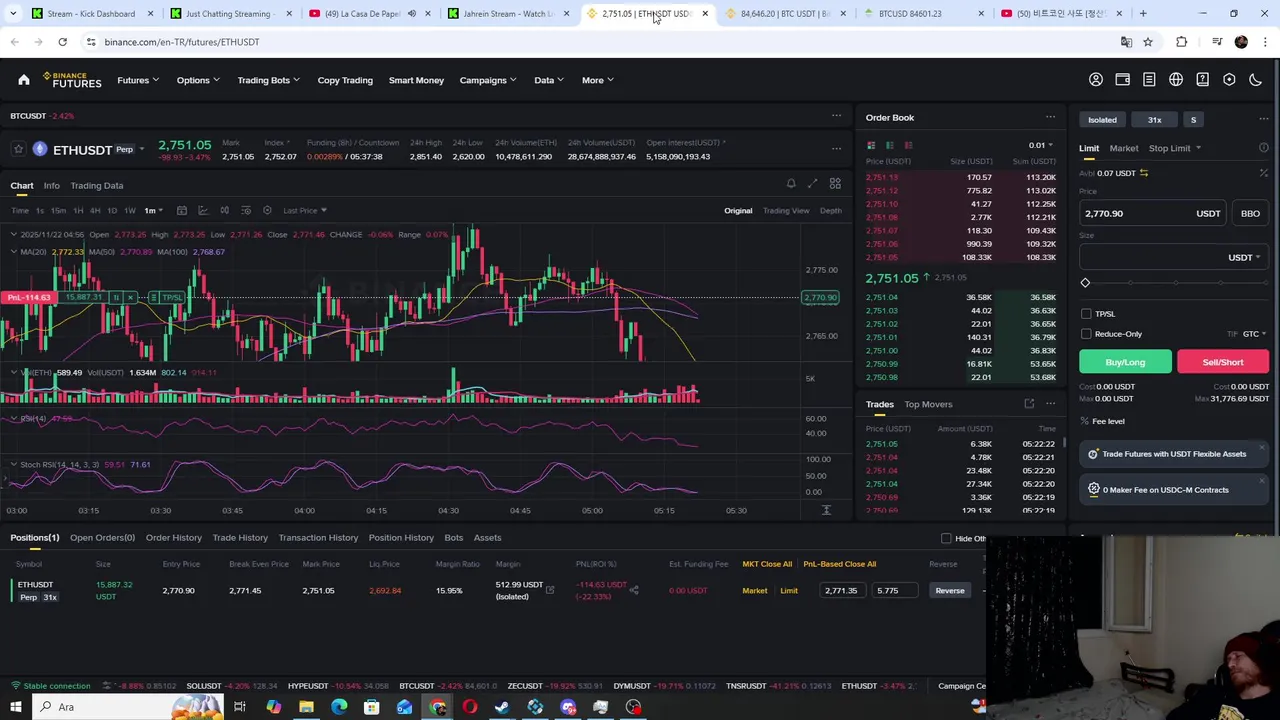1280x720 pixels.
Task: Open chart price alert bell icon
Action: 791,184
